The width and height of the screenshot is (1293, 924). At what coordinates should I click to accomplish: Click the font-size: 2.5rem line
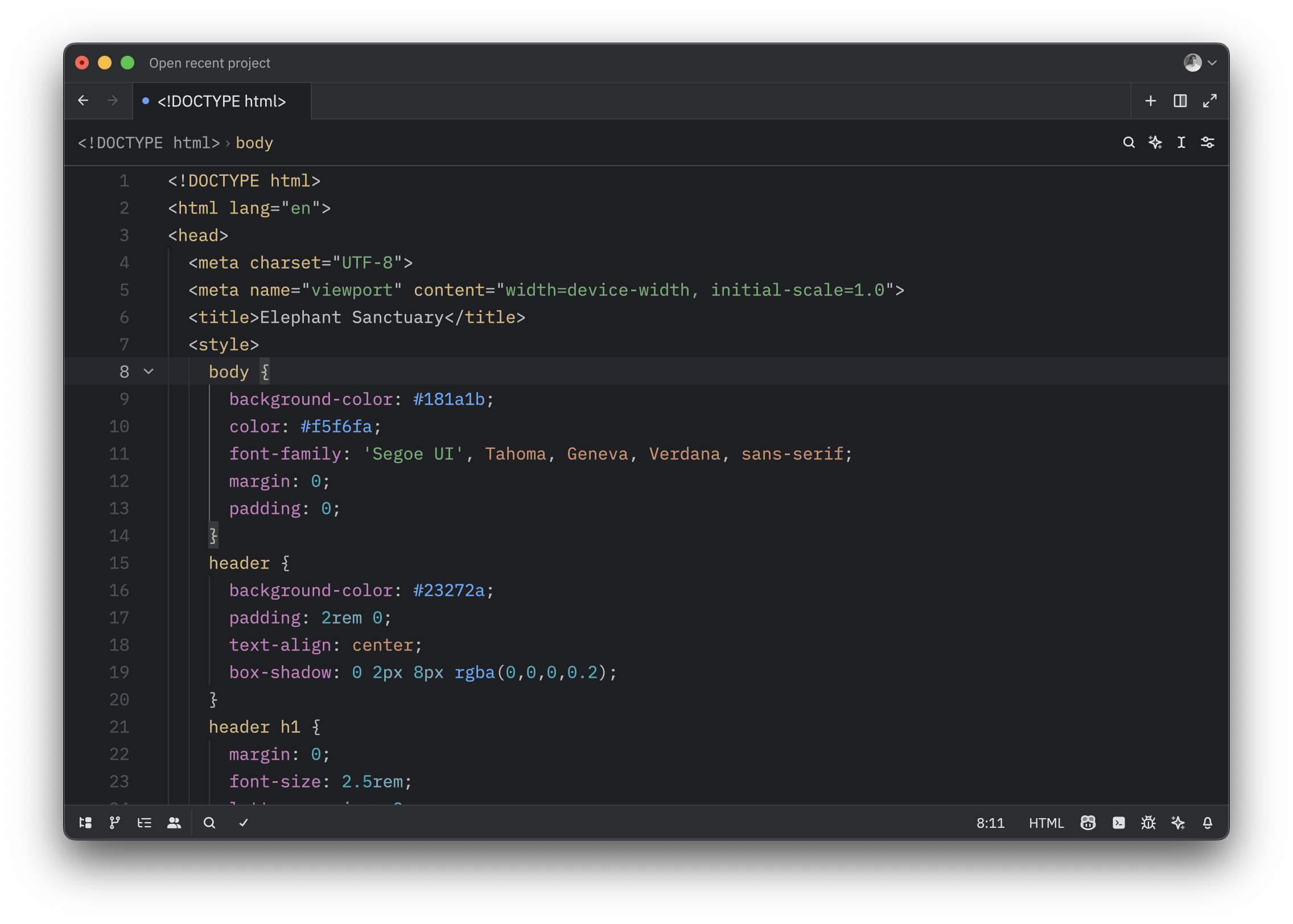(x=320, y=782)
